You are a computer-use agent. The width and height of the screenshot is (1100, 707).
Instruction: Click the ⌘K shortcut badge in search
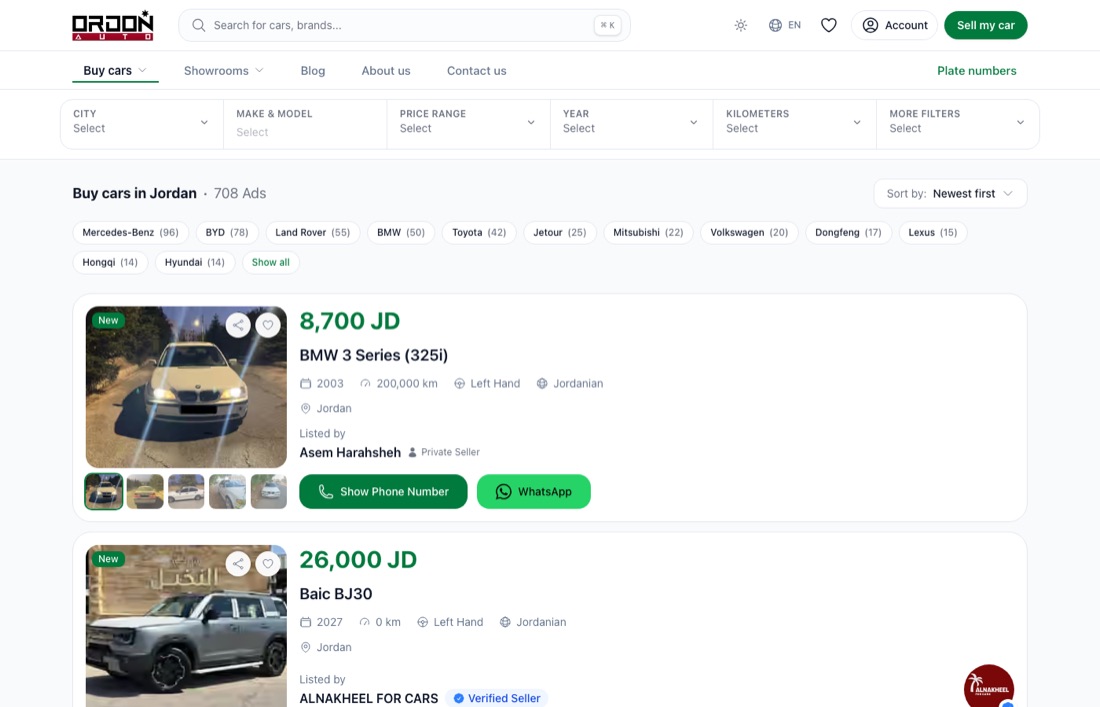pyautogui.click(x=607, y=25)
